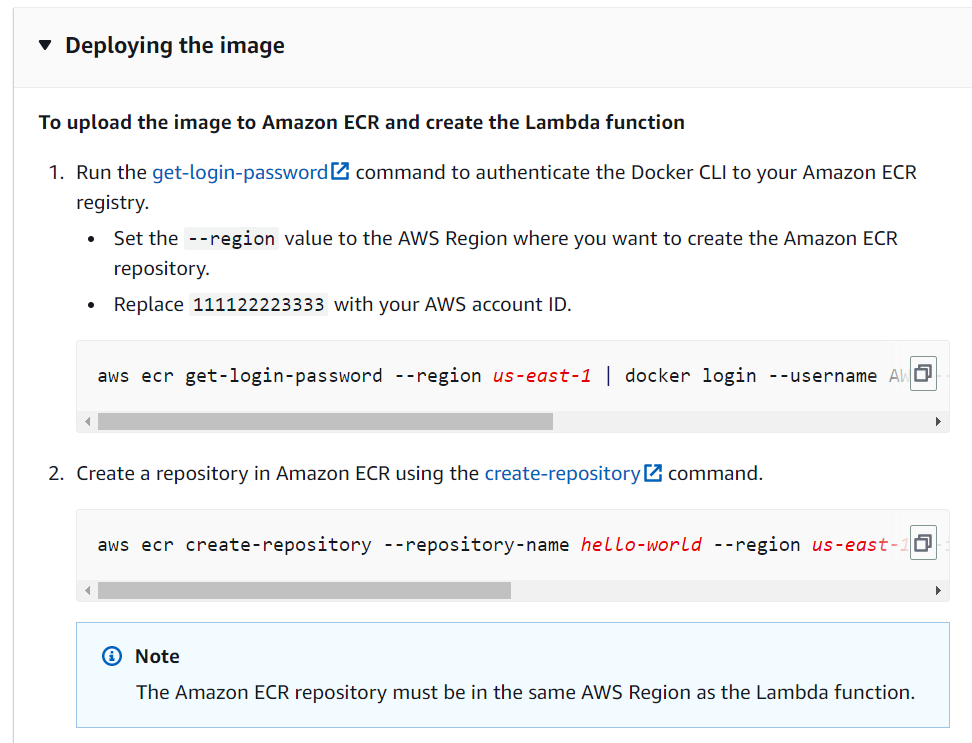Click the us-east-1 value in login command

click(x=542, y=376)
